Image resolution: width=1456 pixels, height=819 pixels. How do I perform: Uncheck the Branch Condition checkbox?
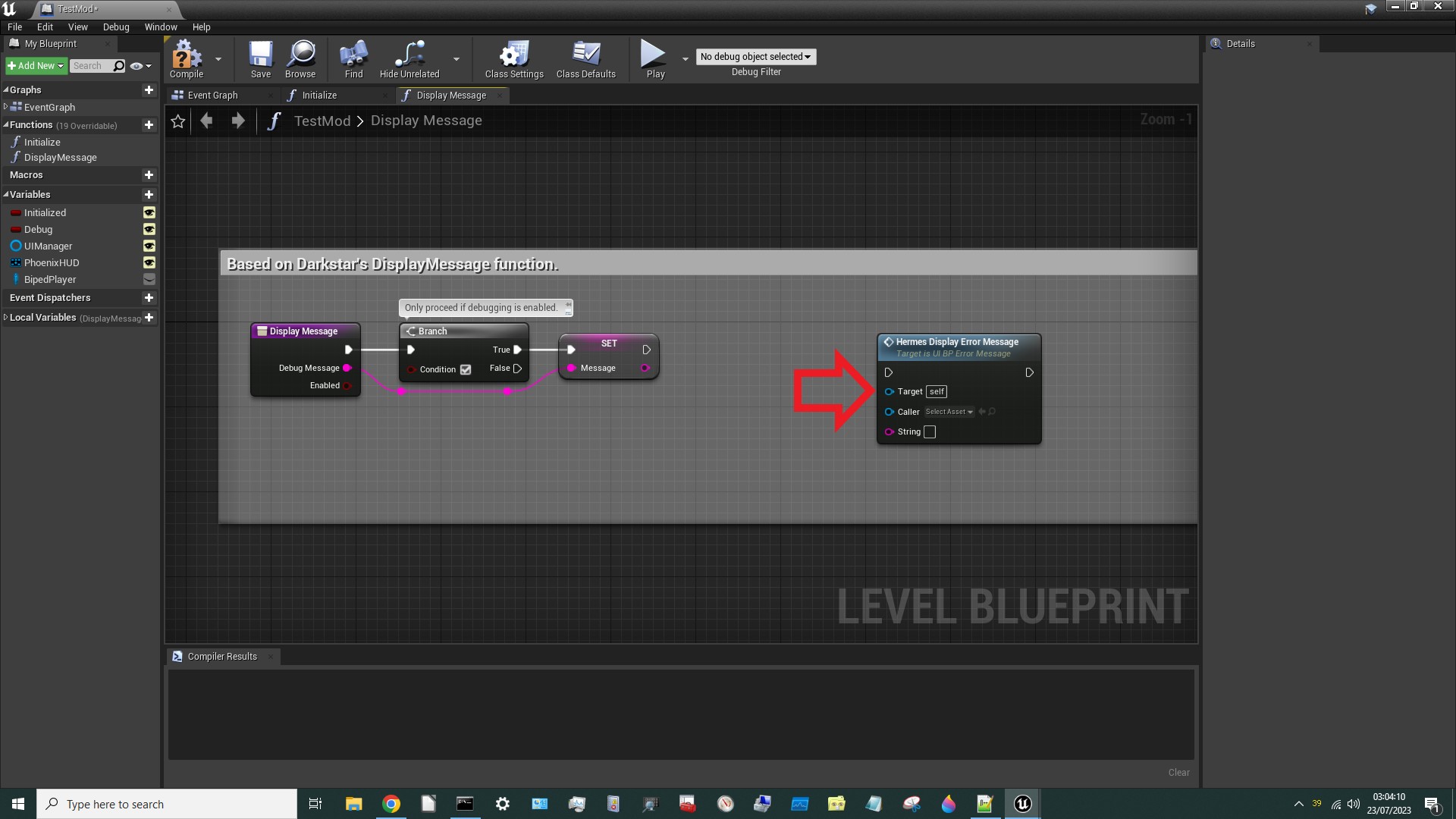coord(466,370)
